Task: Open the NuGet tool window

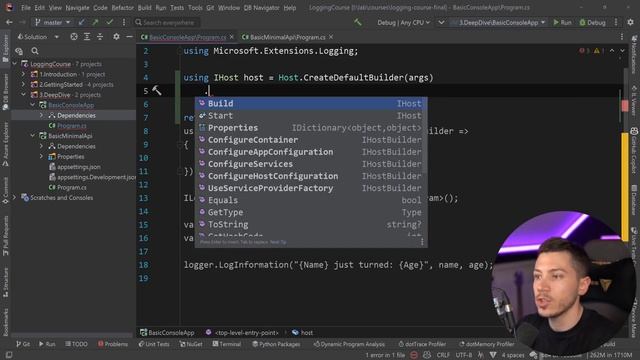Action: [191, 344]
